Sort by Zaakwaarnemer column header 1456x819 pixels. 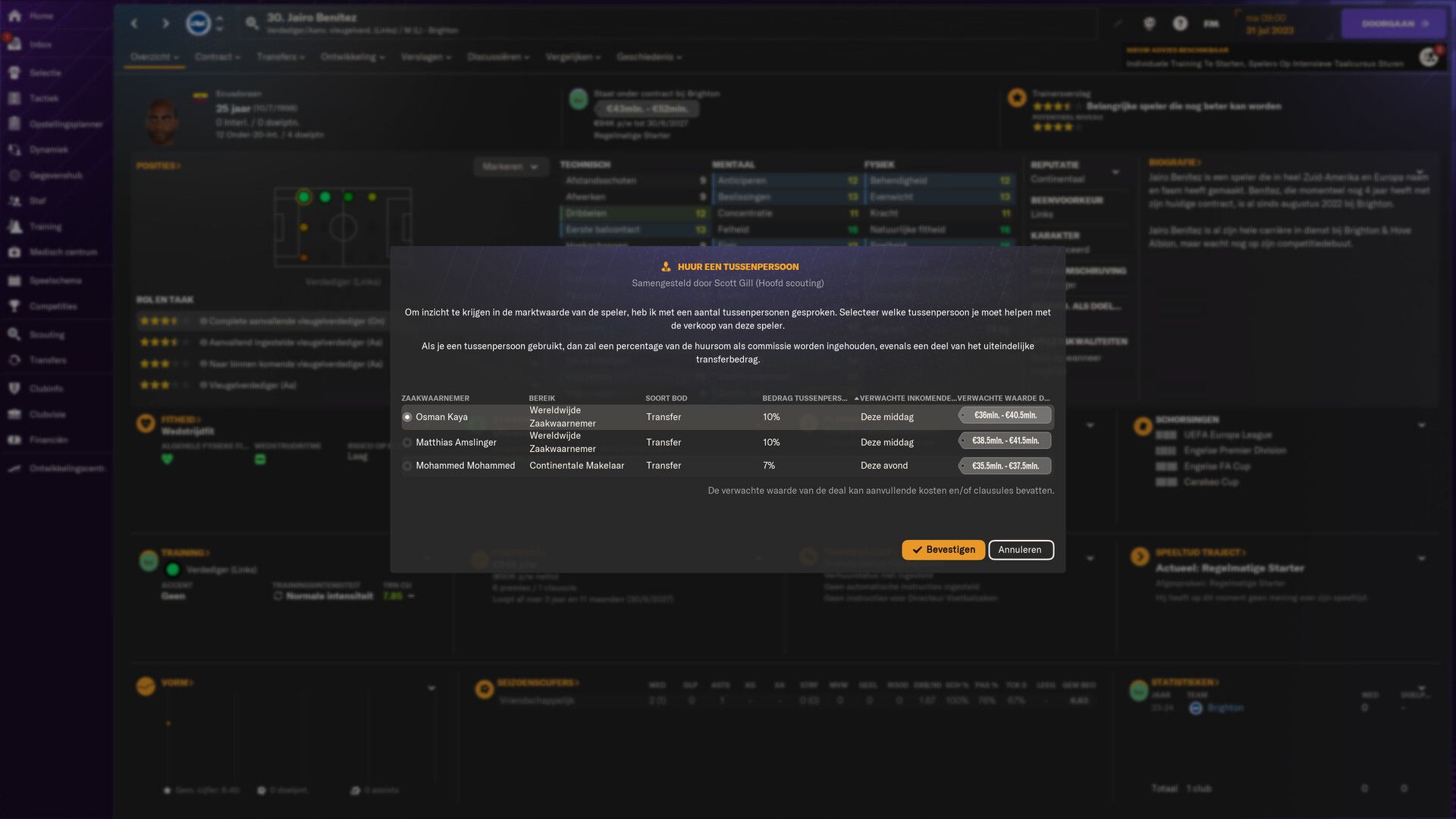(x=435, y=398)
